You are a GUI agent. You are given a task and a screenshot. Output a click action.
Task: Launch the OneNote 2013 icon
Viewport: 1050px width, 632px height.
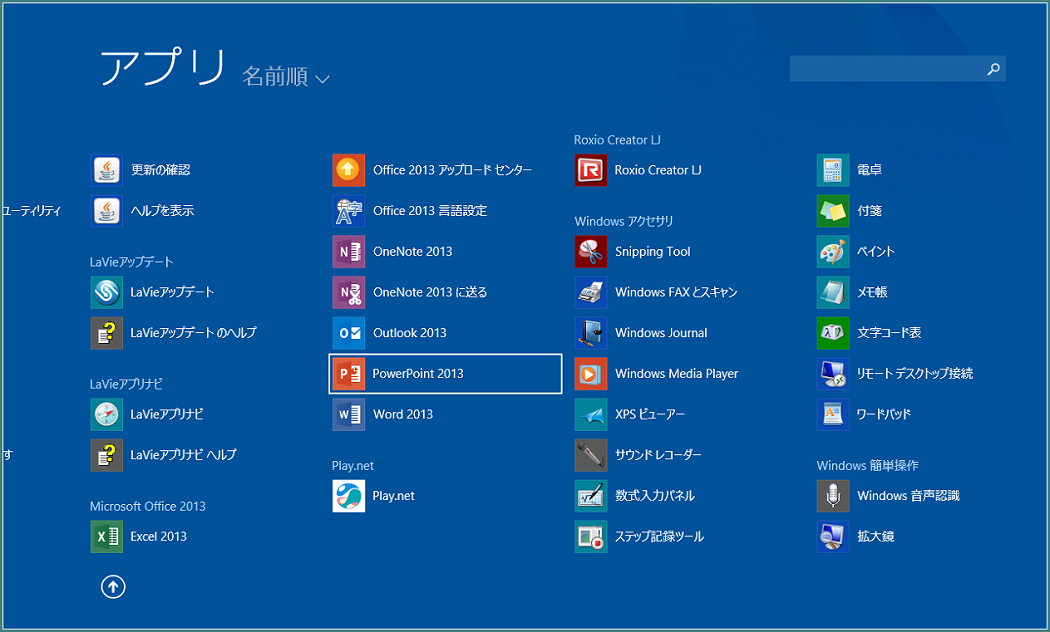tap(349, 252)
